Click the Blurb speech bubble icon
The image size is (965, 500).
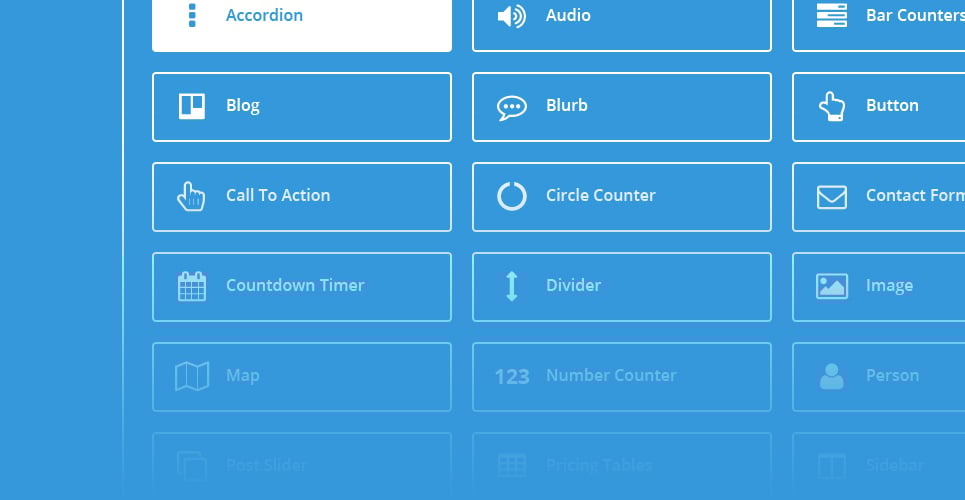tap(511, 107)
